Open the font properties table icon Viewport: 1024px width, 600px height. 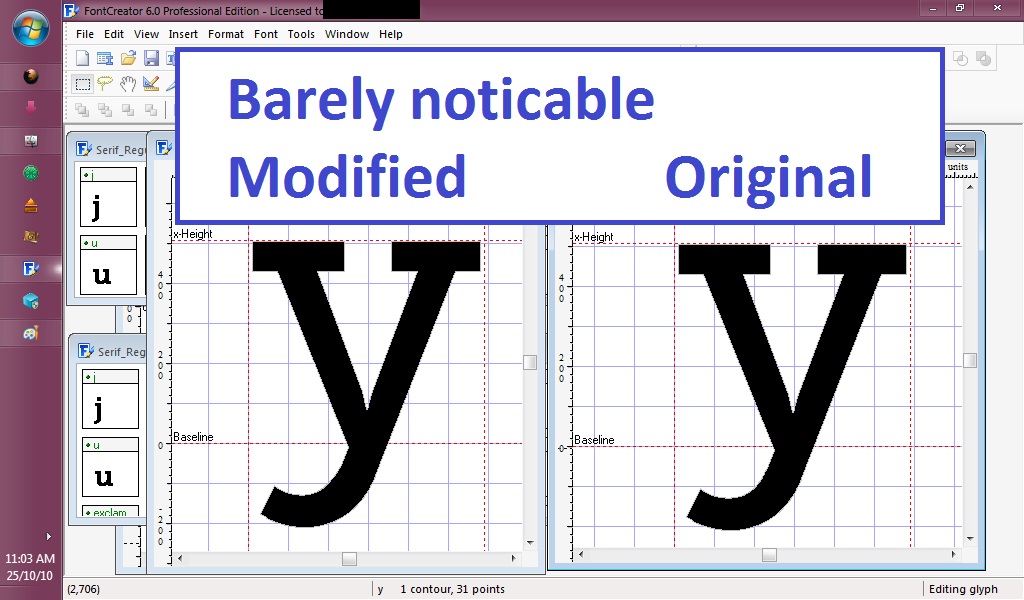click(x=104, y=59)
